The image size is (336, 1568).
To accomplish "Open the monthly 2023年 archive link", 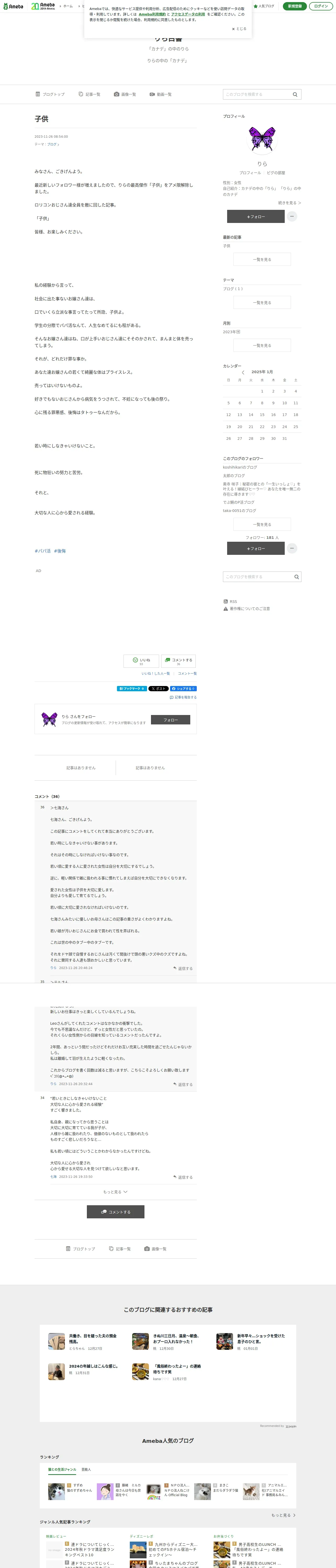I will pyautogui.click(x=232, y=332).
